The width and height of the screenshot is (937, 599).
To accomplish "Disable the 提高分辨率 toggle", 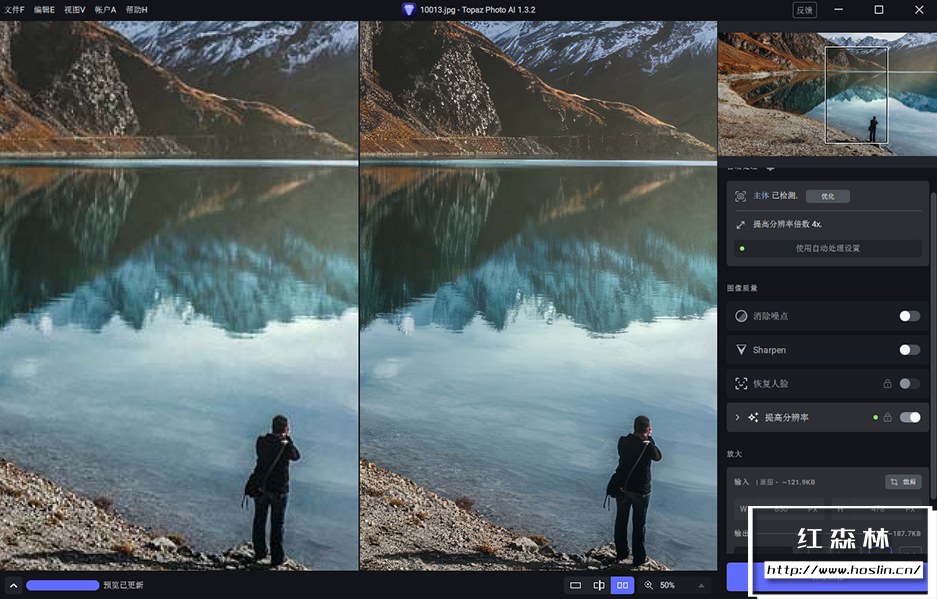I will tap(910, 417).
